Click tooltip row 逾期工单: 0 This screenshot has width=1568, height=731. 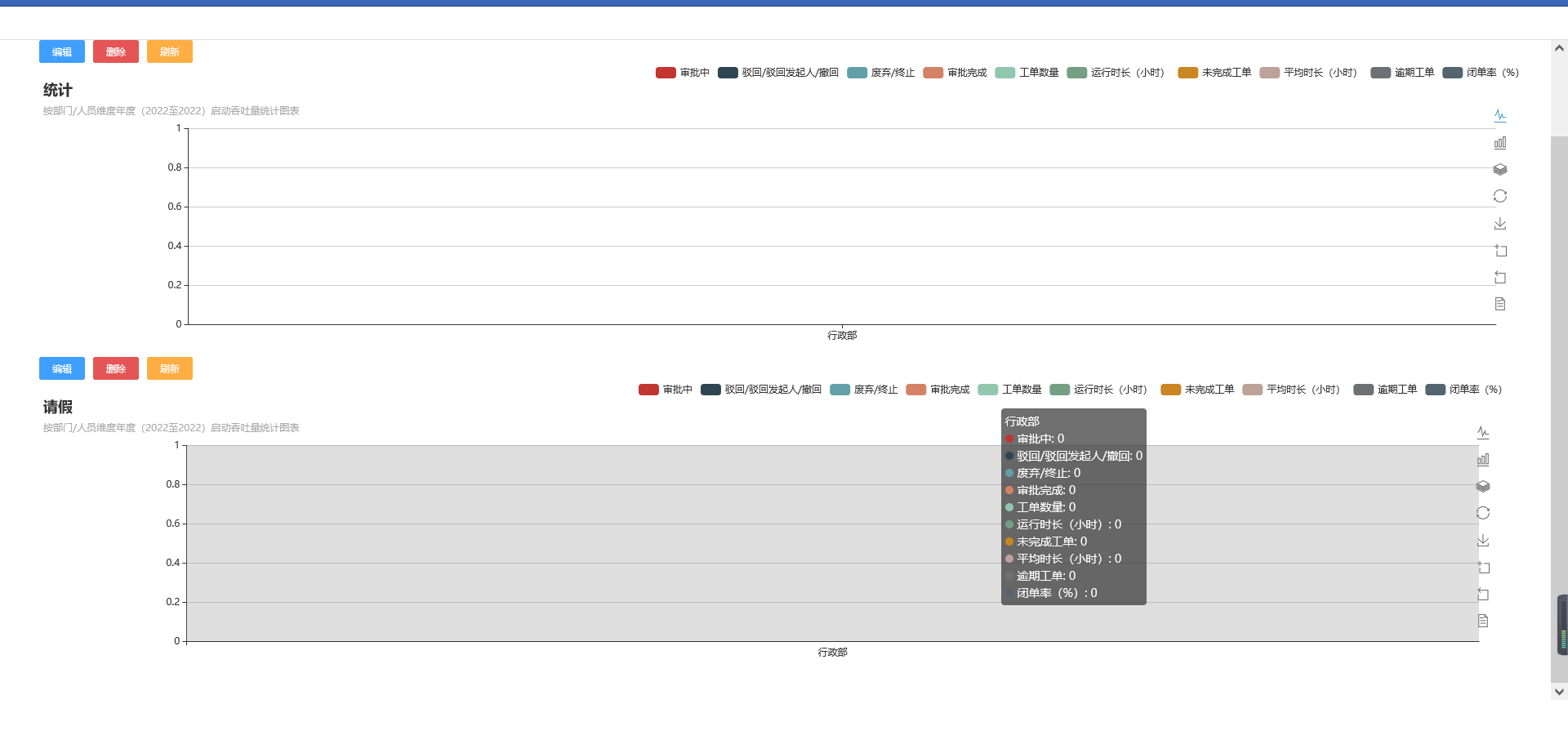click(x=1040, y=576)
